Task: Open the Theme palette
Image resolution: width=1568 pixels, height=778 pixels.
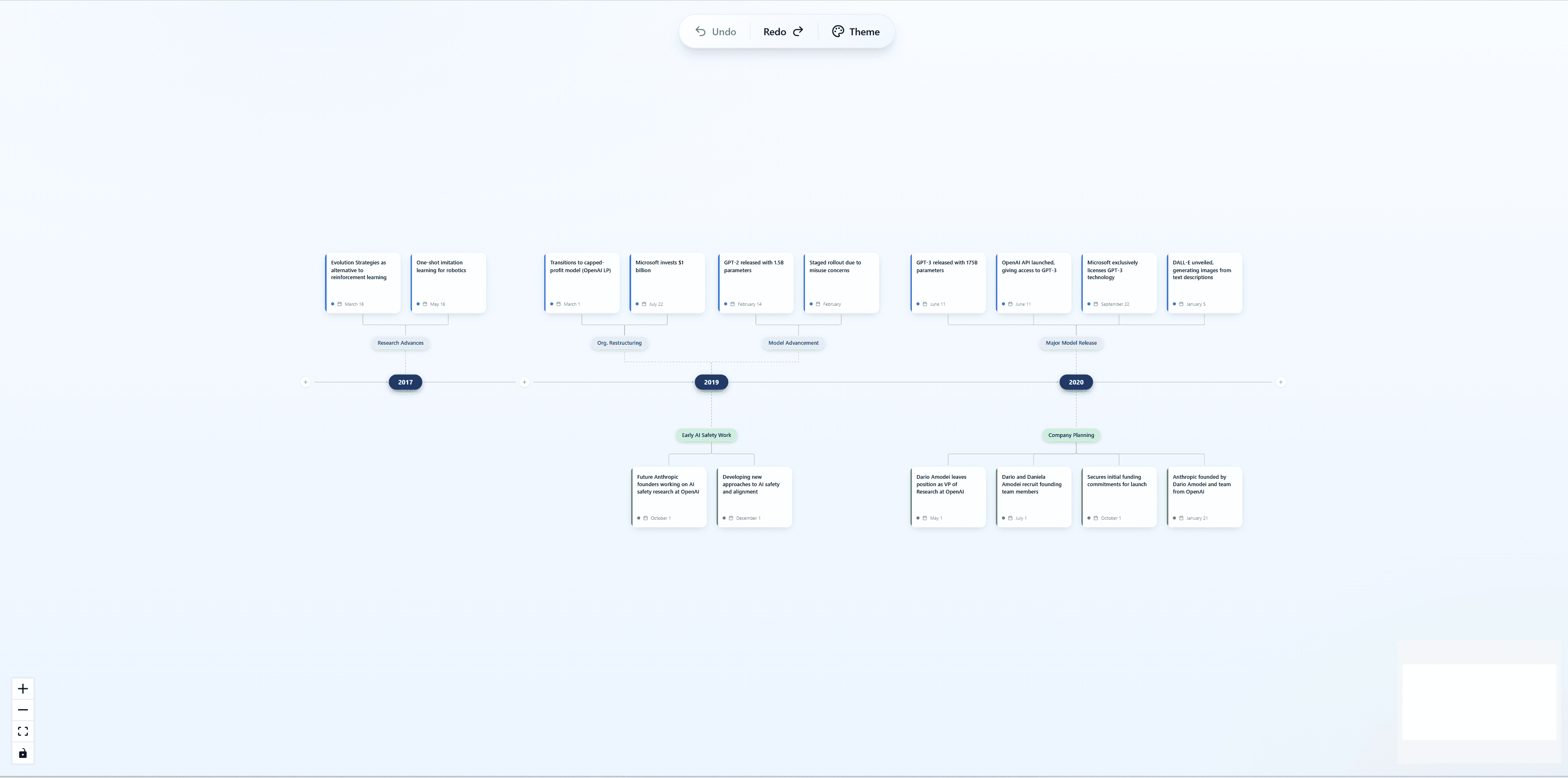Action: point(855,32)
